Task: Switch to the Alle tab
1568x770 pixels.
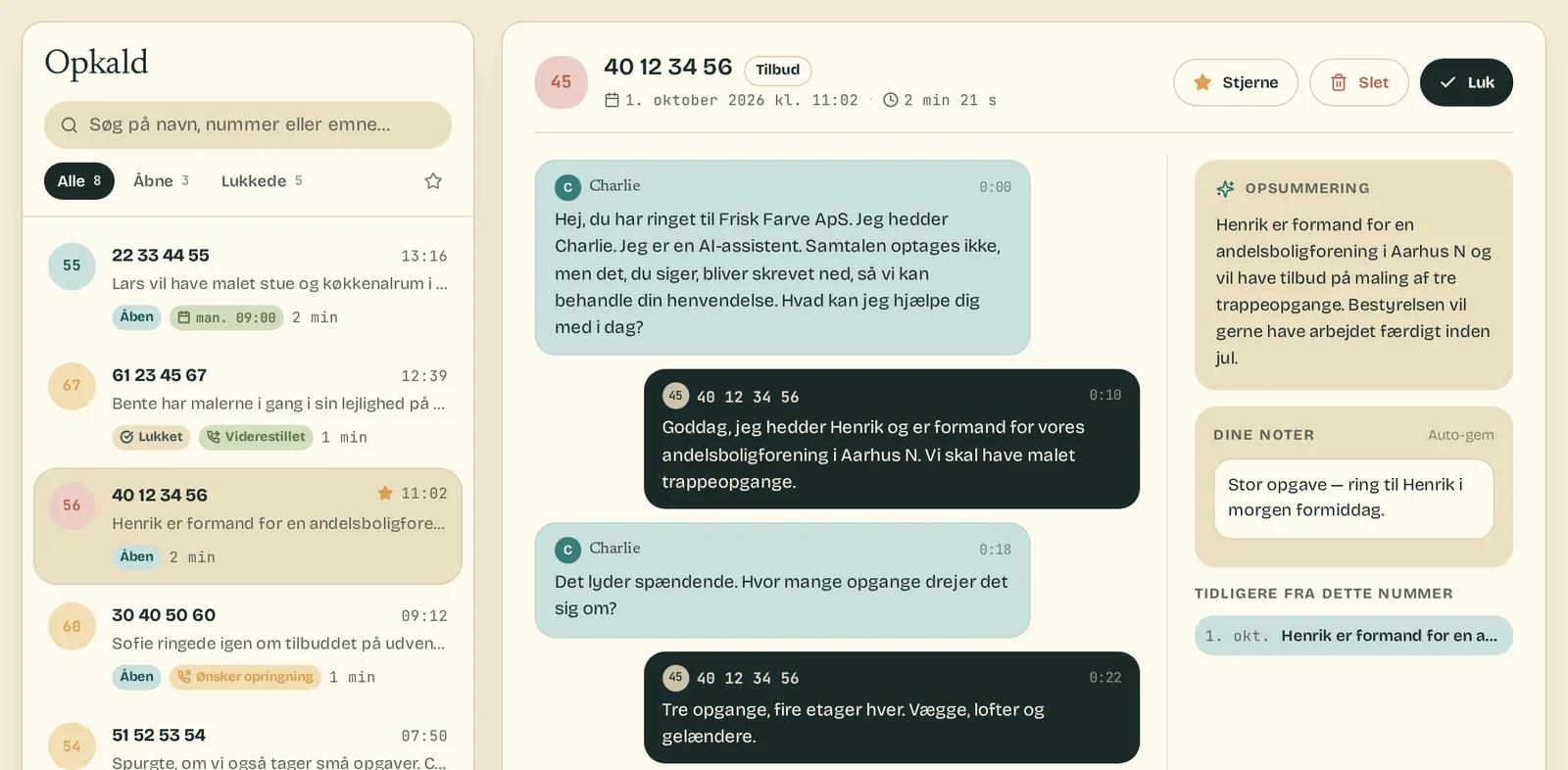Action: click(79, 181)
